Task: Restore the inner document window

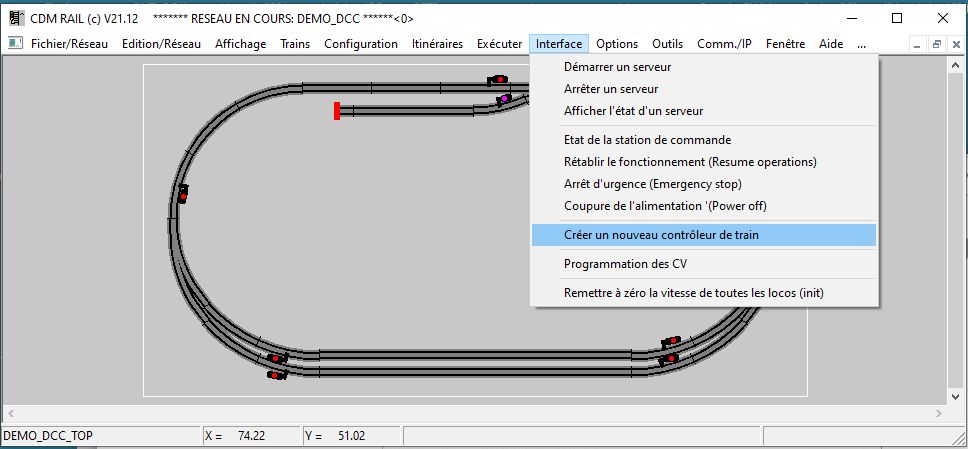Action: 937,44
